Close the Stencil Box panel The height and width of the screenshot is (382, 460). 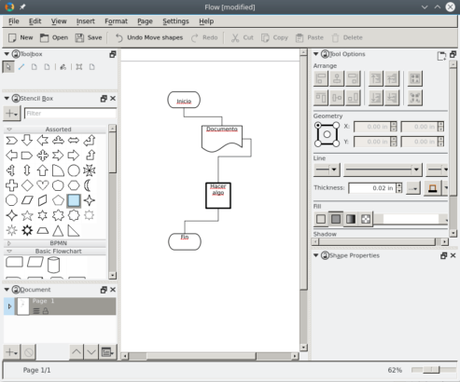[x=113, y=98]
